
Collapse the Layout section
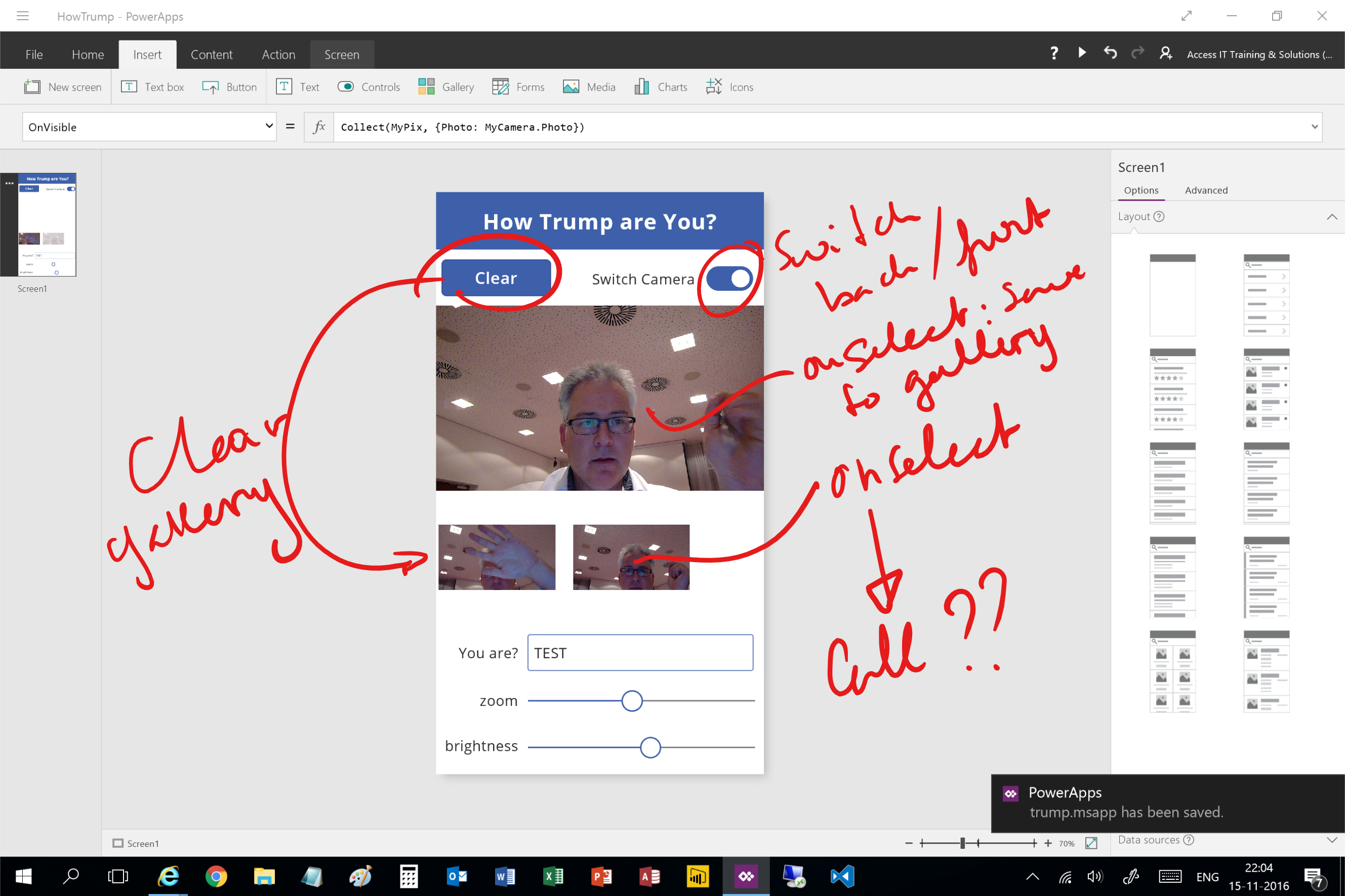tap(1332, 217)
